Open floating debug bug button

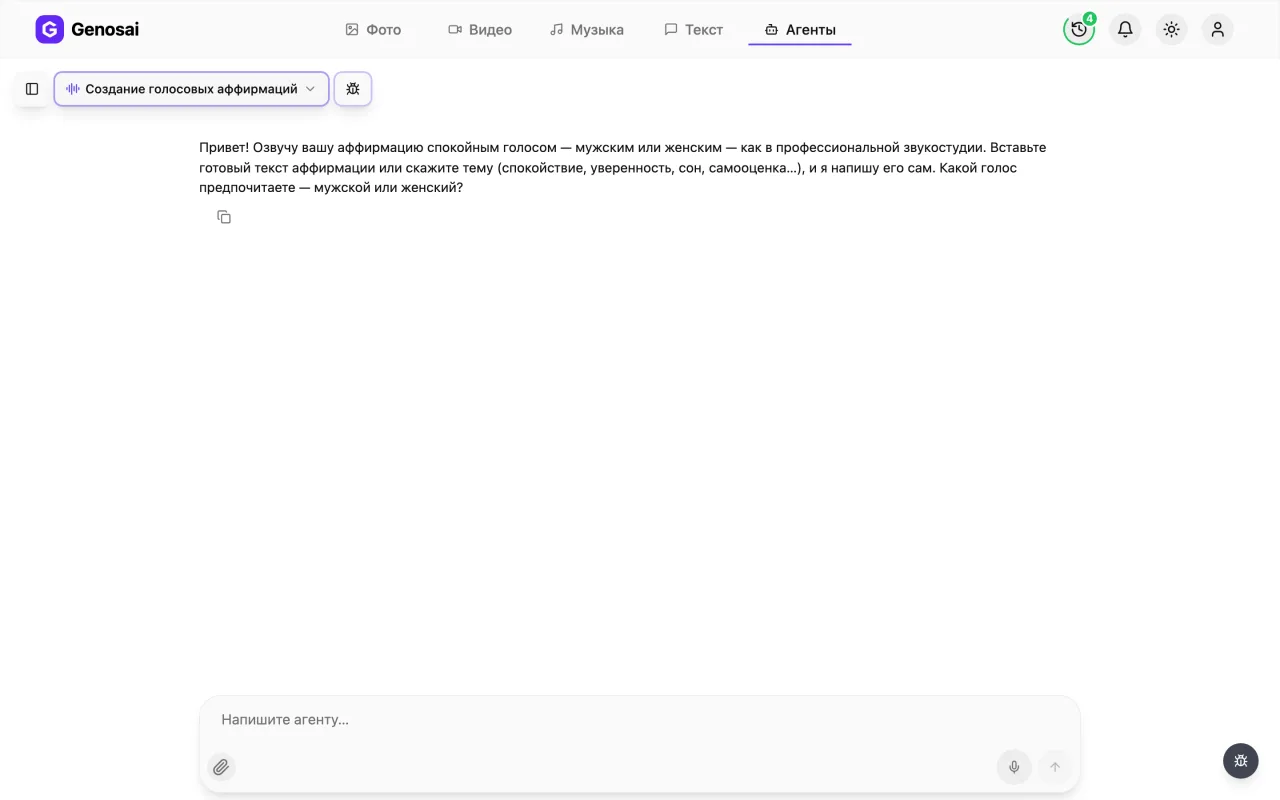[1241, 761]
